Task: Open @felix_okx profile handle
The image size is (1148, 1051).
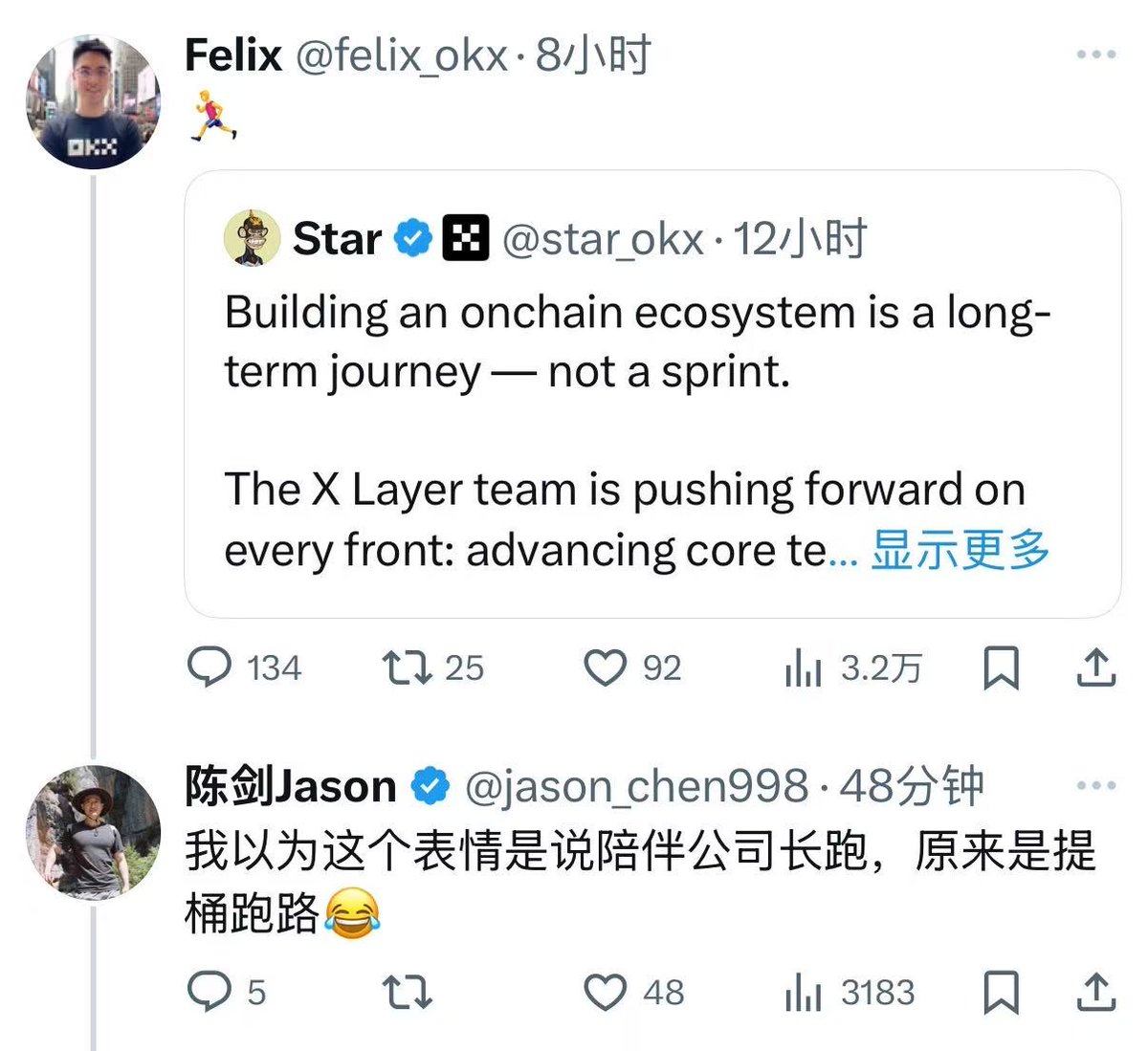Action: (401, 55)
